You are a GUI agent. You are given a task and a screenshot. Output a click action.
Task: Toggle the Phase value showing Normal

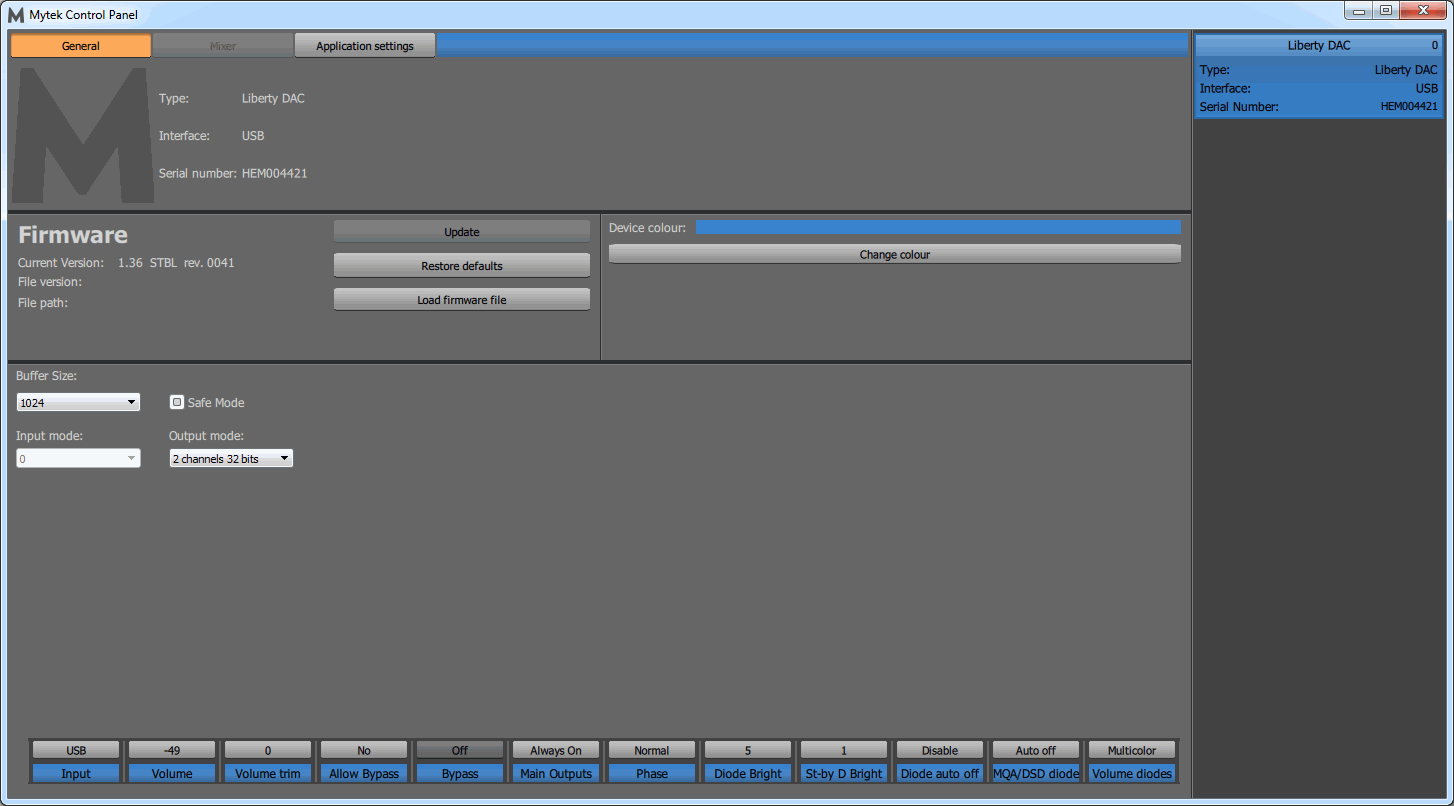tap(652, 750)
